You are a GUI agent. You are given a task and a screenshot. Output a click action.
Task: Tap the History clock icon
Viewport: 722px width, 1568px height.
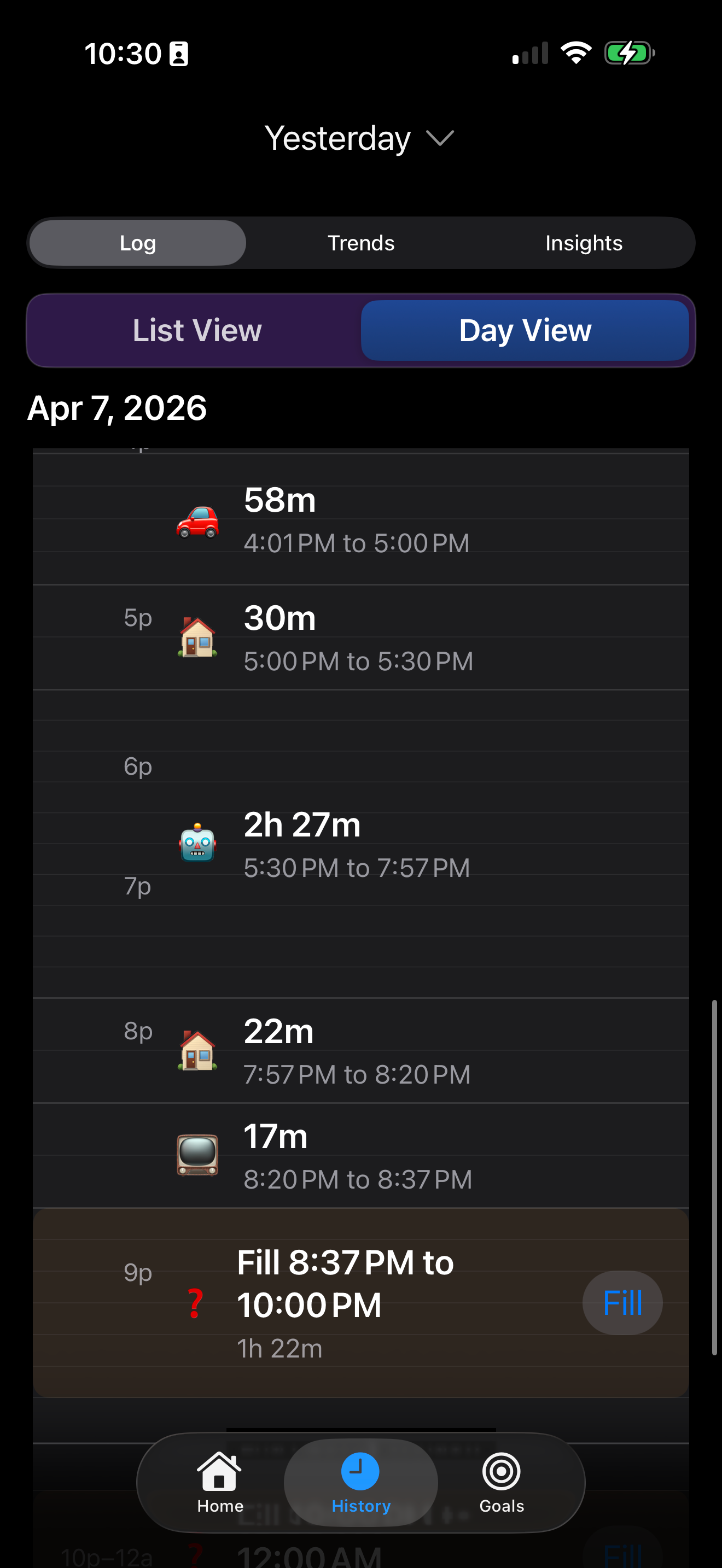360,1471
